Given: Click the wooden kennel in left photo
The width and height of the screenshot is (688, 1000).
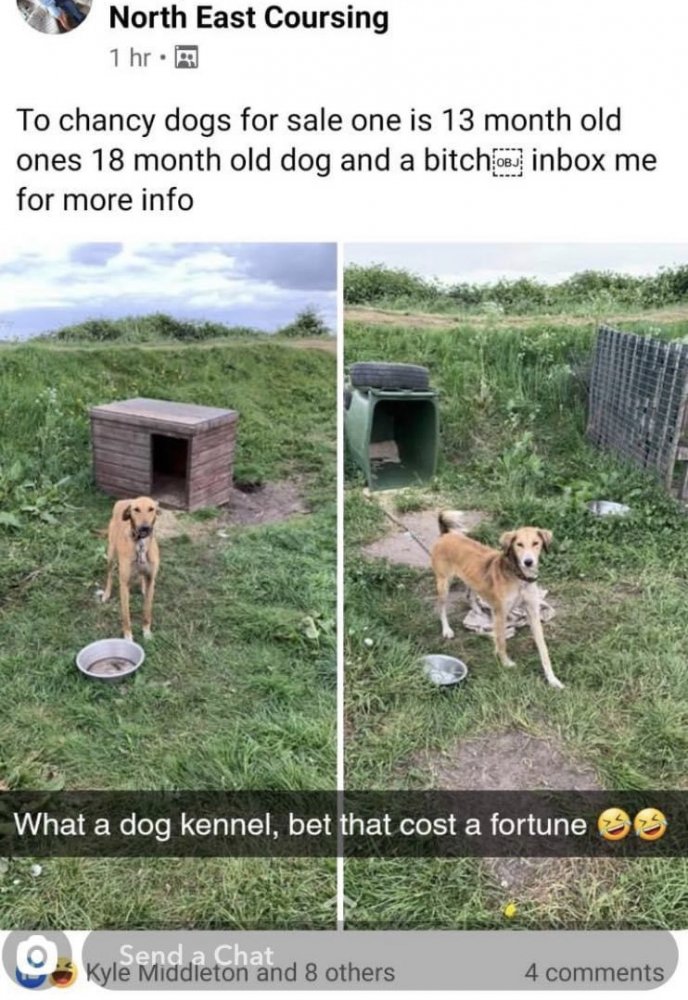Looking at the screenshot, I should 163,452.
